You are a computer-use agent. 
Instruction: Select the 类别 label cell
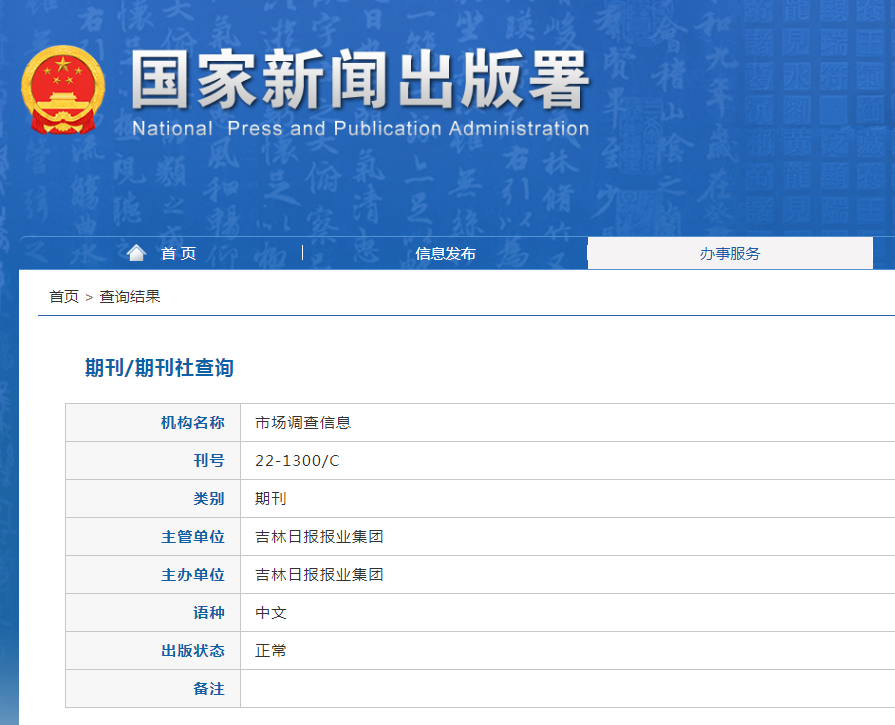pyautogui.click(x=153, y=499)
